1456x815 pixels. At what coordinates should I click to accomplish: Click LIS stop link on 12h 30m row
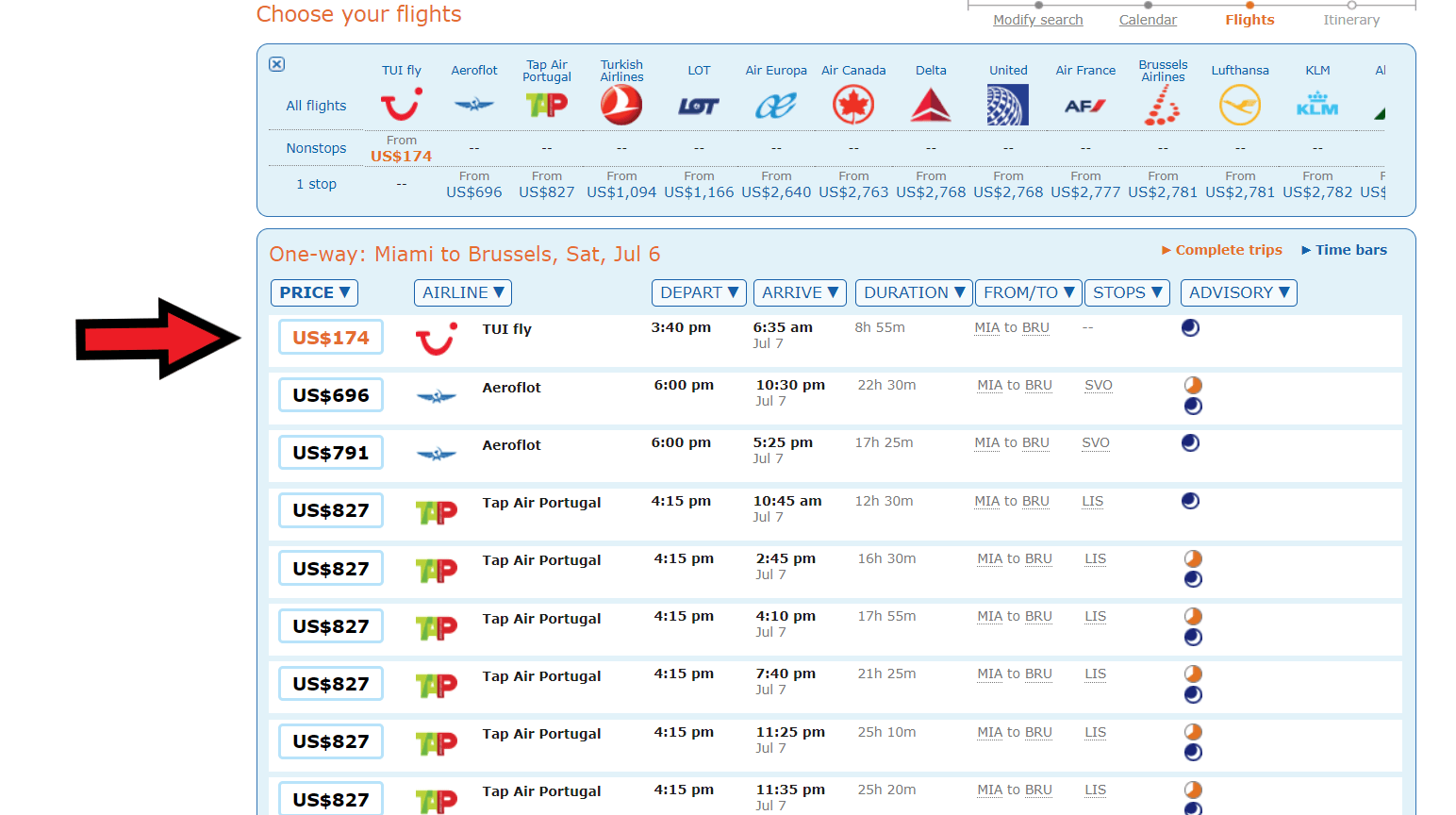pos(1092,501)
